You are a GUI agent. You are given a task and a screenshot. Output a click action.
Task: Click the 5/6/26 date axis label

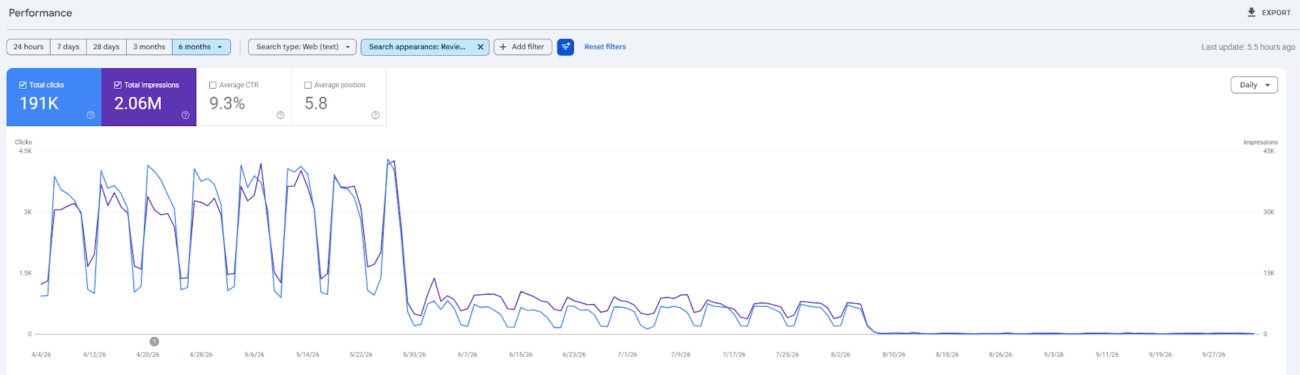click(x=253, y=354)
